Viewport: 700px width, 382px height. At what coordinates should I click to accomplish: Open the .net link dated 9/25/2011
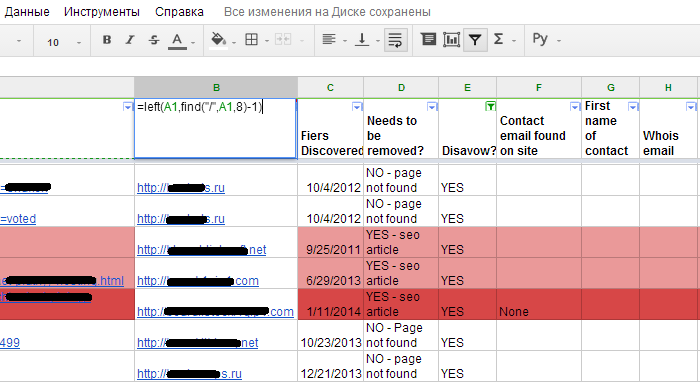point(201,249)
